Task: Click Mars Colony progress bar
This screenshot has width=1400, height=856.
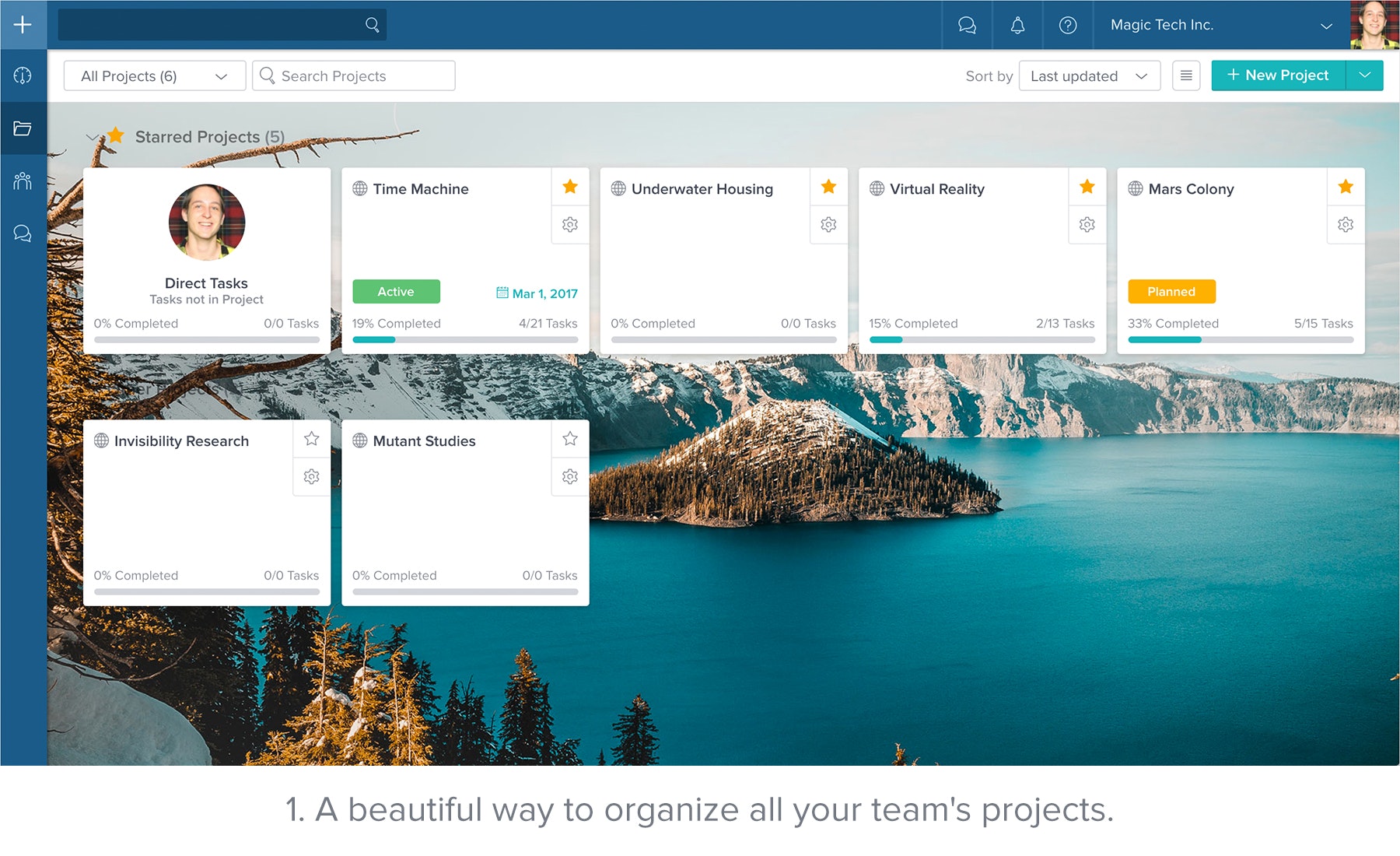Action: 1241,340
